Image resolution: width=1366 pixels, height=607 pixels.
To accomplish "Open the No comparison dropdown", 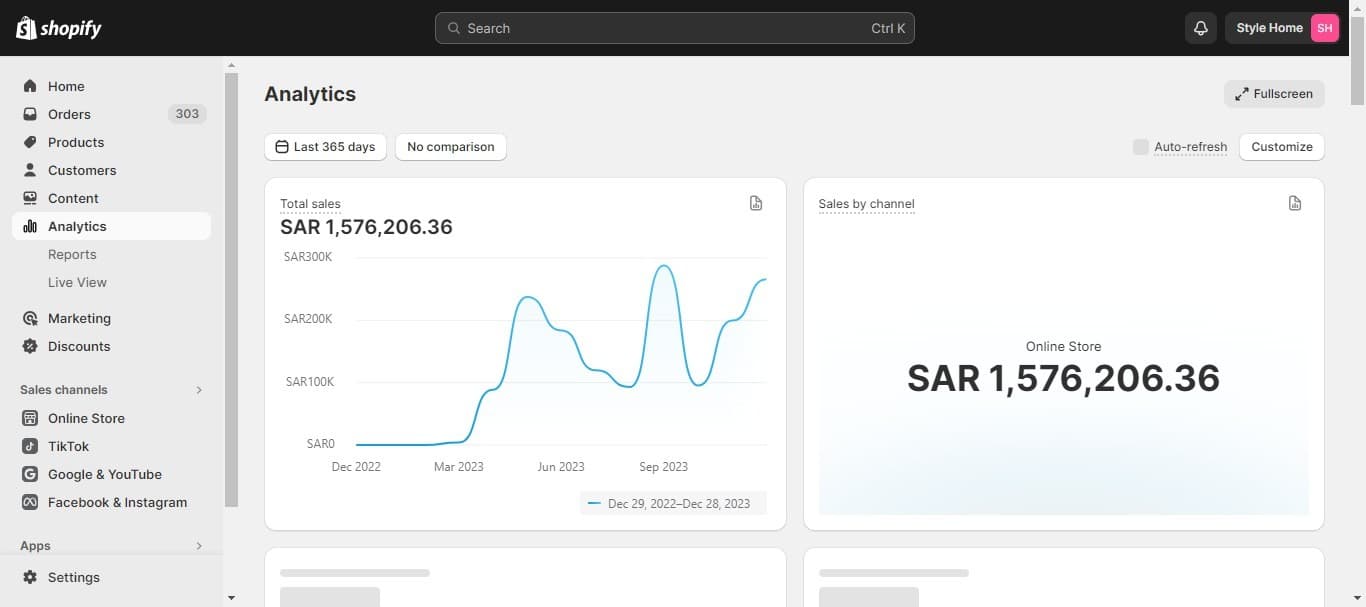I will click(450, 147).
